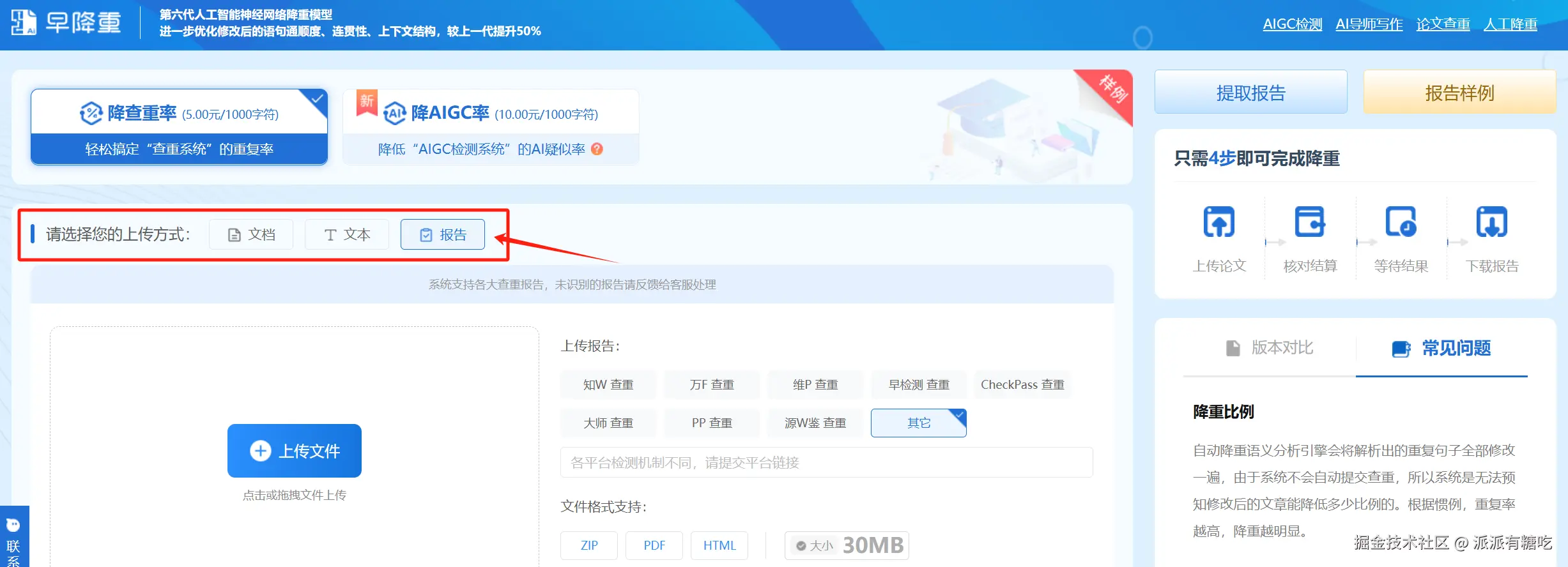1568x567 pixels.
Task: Select 万F 查重 report type
Action: (712, 384)
